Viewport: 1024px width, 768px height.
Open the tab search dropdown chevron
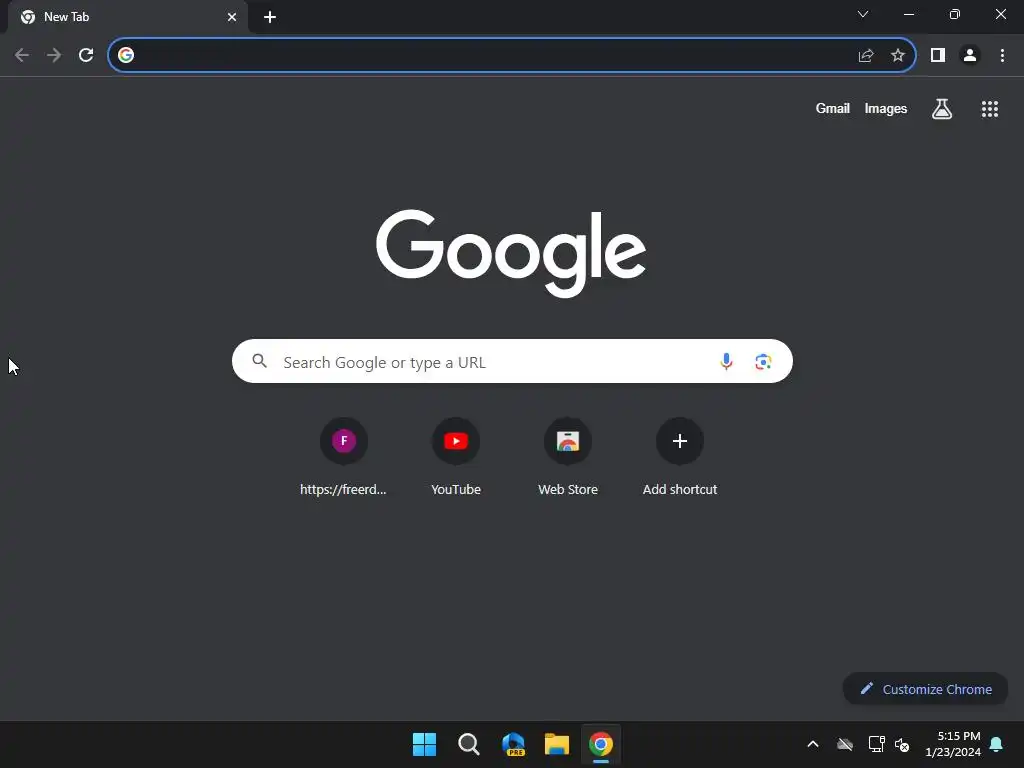(x=863, y=14)
